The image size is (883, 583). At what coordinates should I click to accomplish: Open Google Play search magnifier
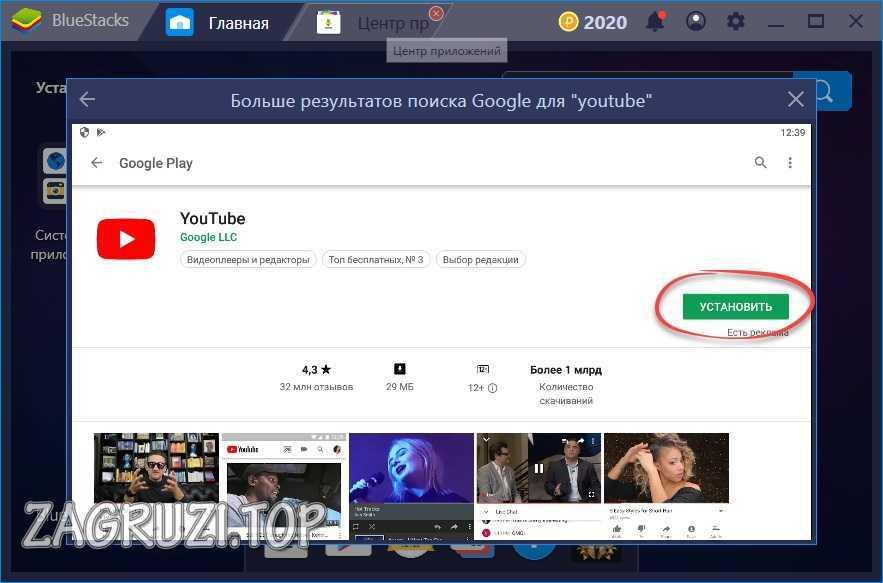(x=760, y=163)
